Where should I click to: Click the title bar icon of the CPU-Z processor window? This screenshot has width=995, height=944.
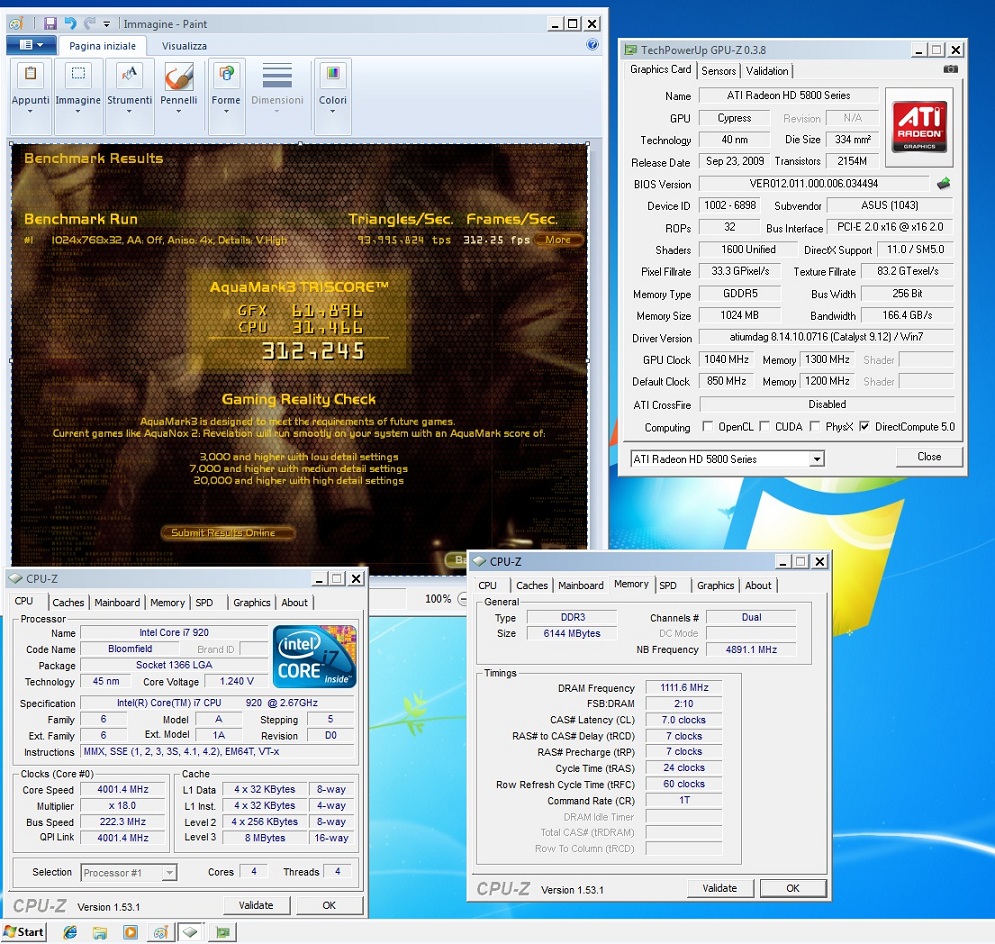15,579
